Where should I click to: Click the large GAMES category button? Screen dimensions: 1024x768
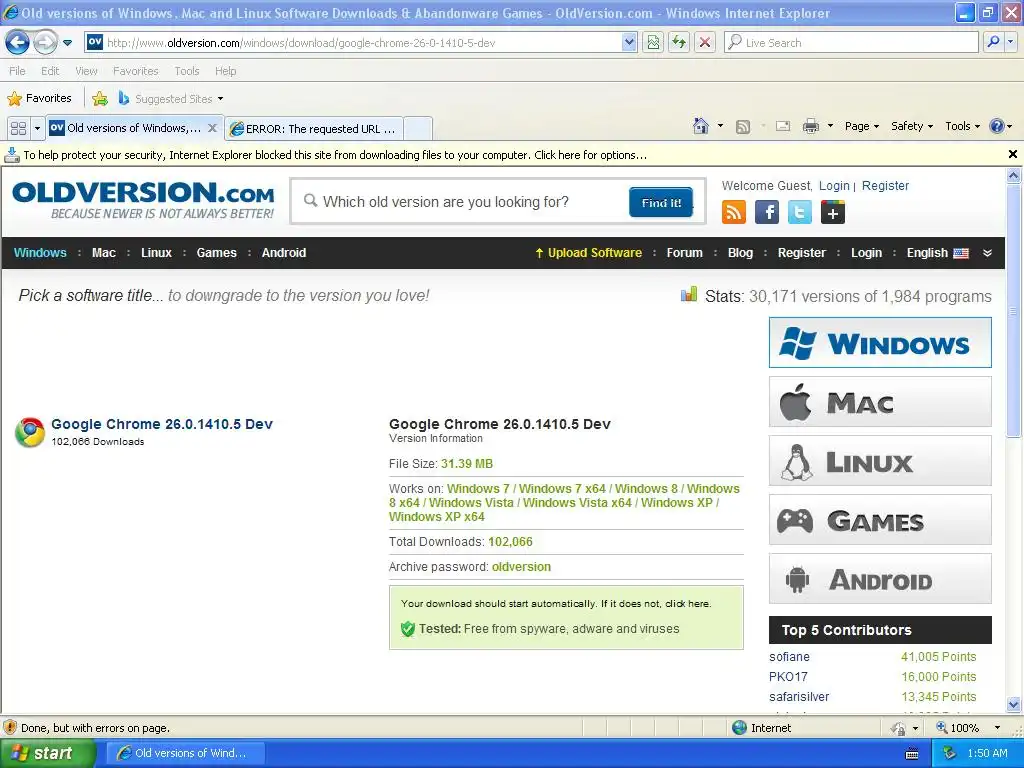(x=880, y=520)
